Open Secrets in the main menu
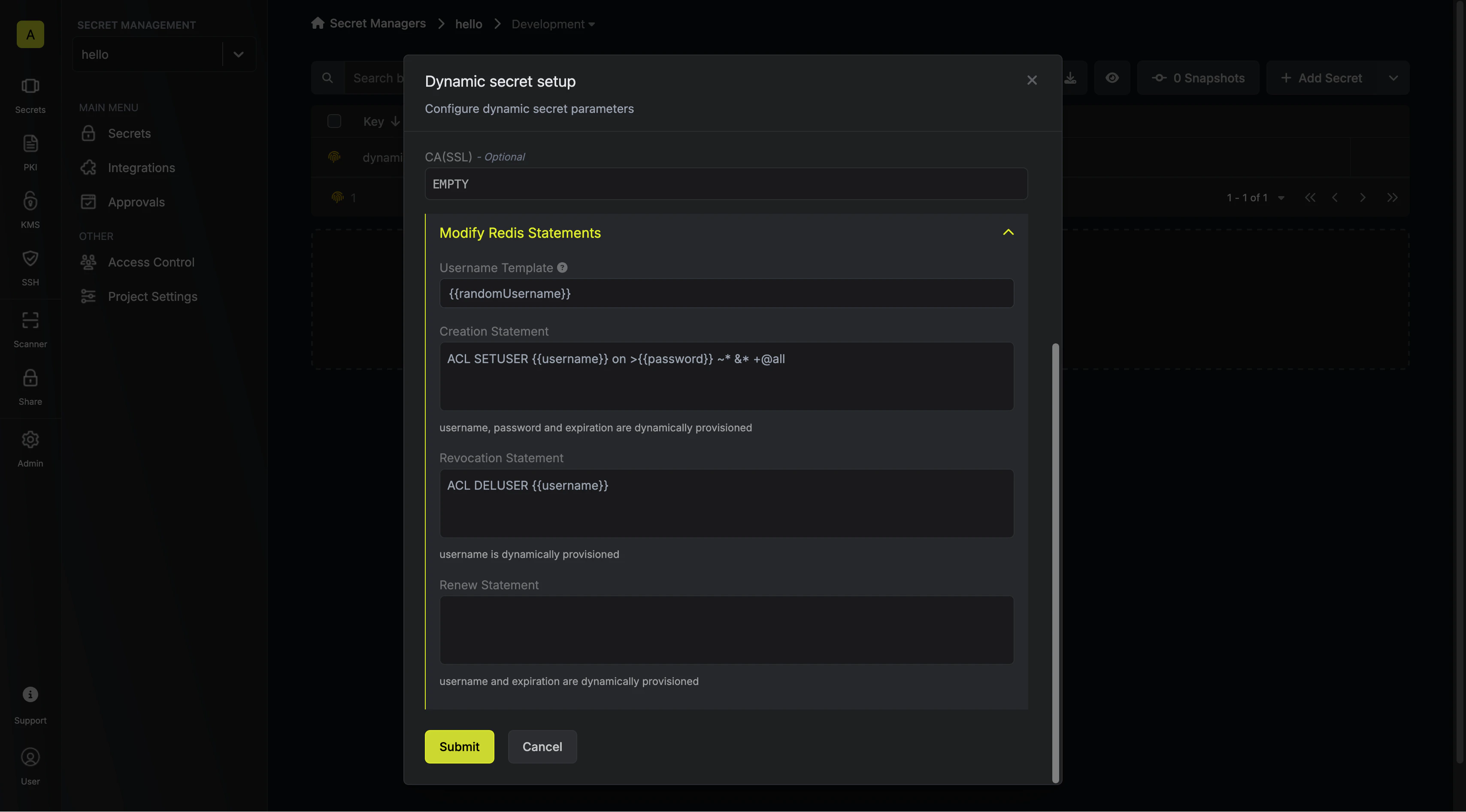 (129, 133)
